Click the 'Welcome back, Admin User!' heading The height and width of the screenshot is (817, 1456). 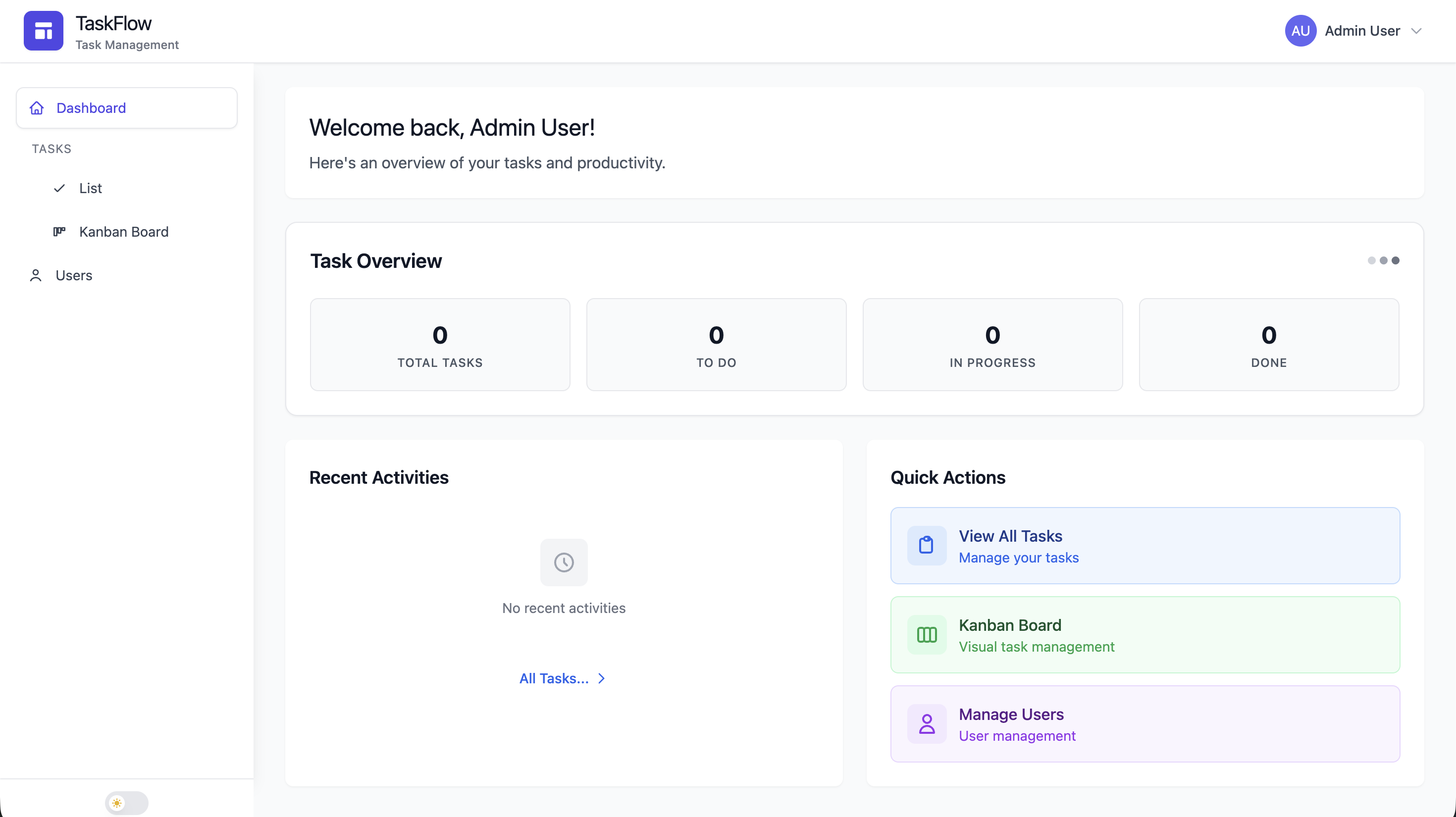452,128
